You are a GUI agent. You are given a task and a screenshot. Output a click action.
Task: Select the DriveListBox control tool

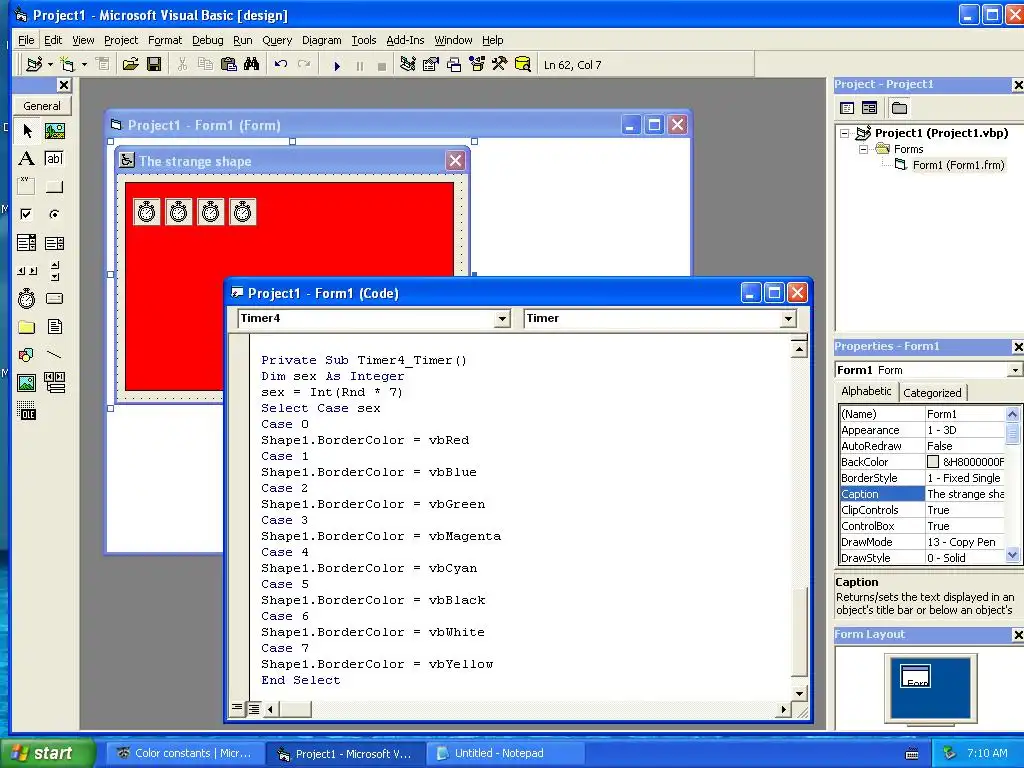point(54,298)
